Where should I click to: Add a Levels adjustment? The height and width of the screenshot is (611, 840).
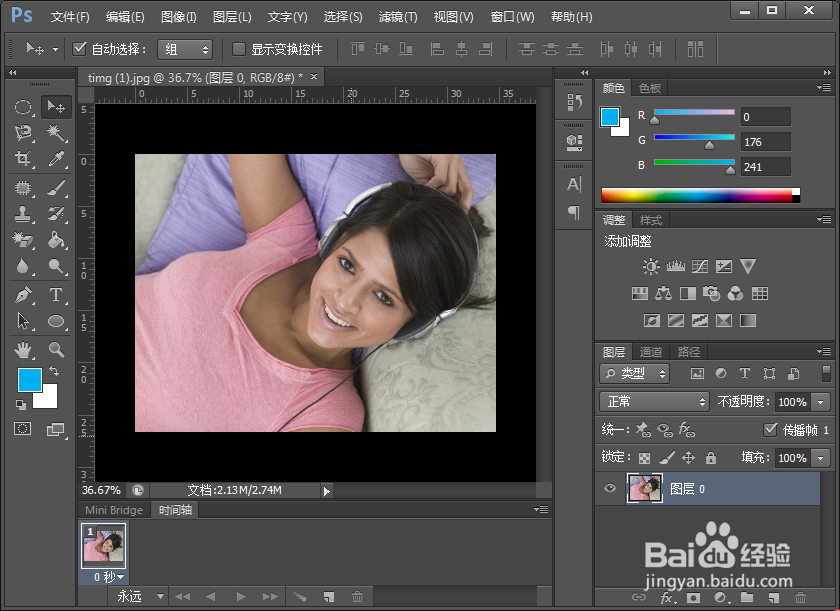[x=676, y=266]
